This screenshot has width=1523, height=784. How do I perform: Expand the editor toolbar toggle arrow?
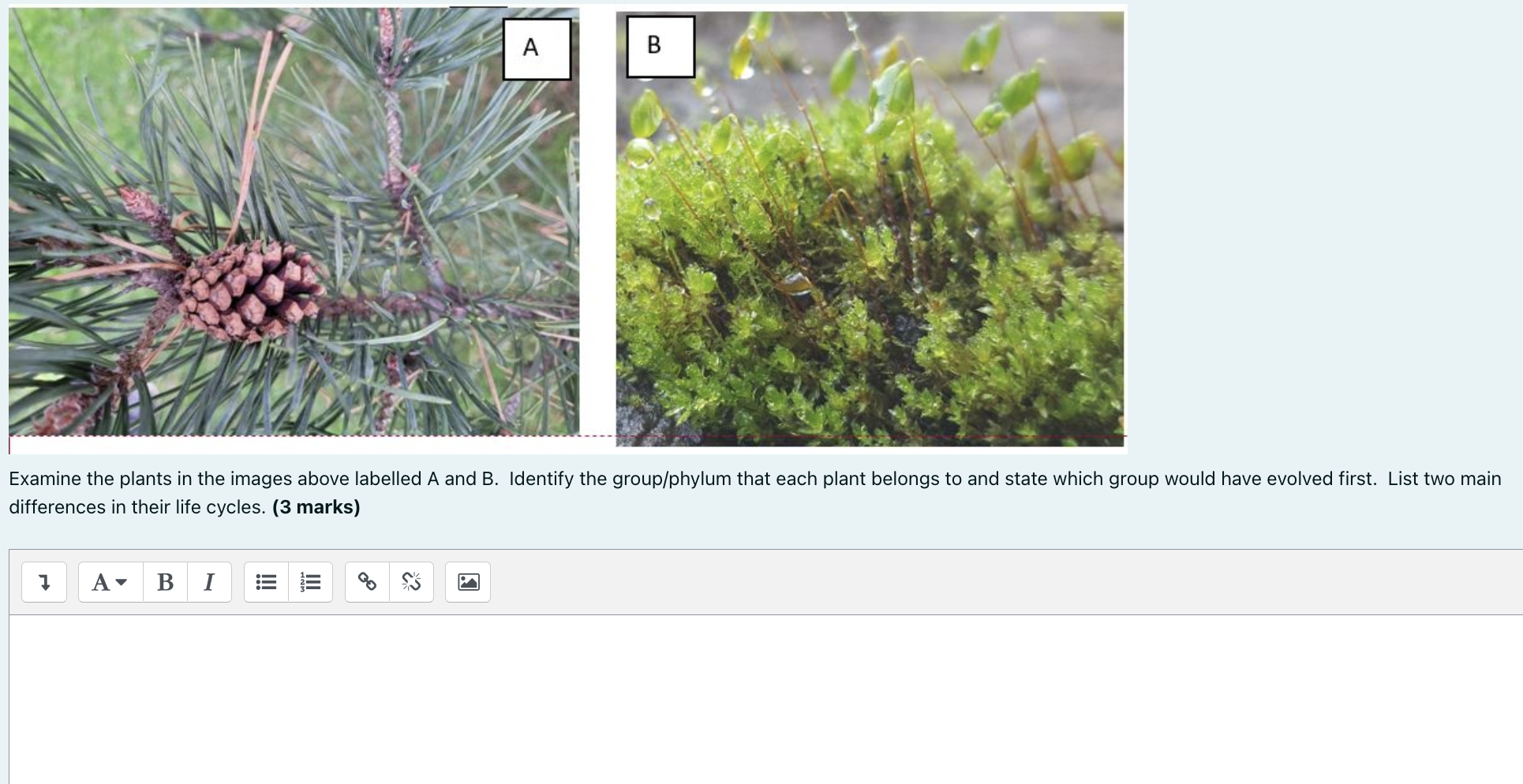point(44,582)
